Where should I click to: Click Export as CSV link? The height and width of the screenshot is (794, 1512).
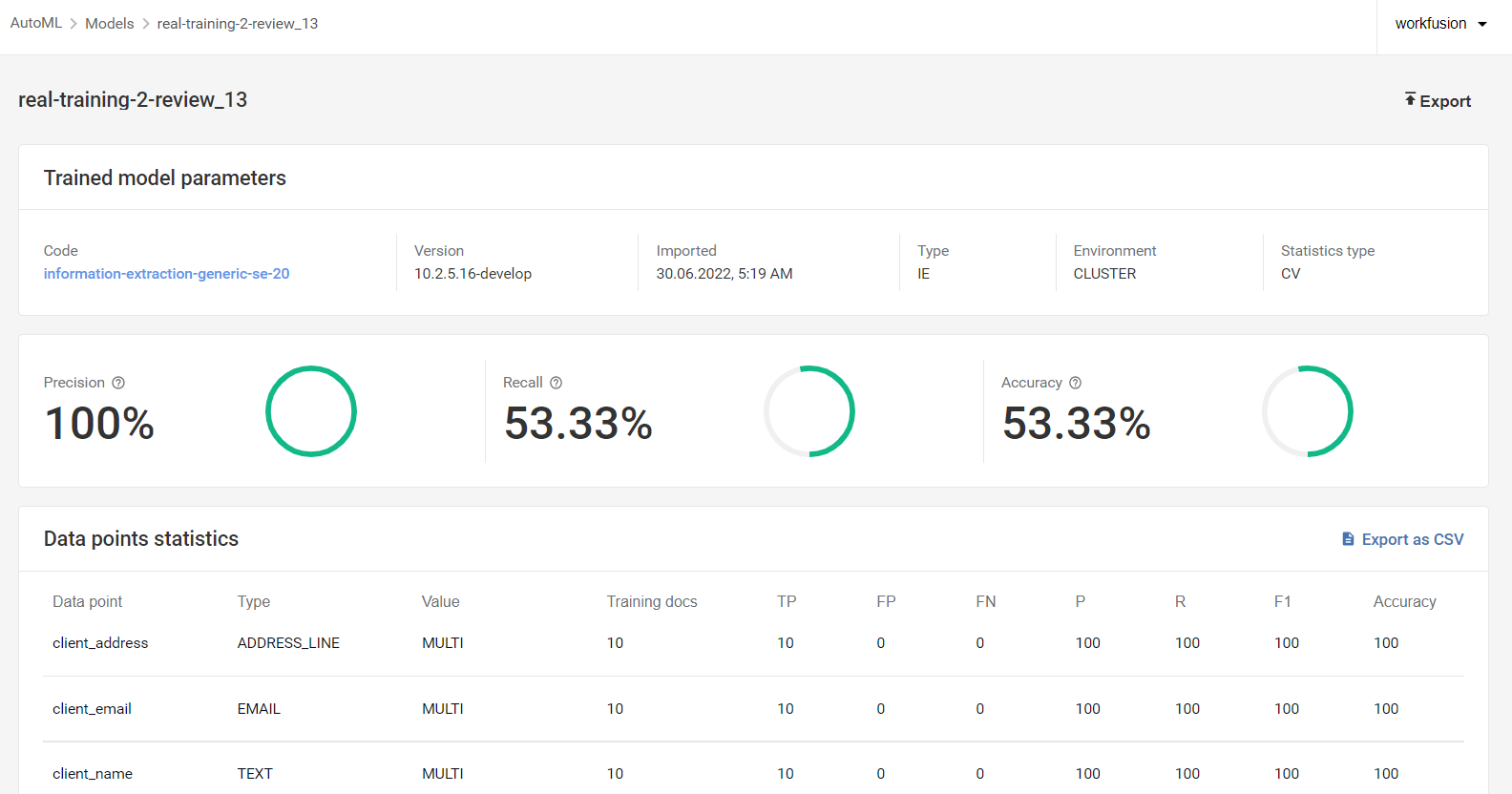[x=1413, y=539]
